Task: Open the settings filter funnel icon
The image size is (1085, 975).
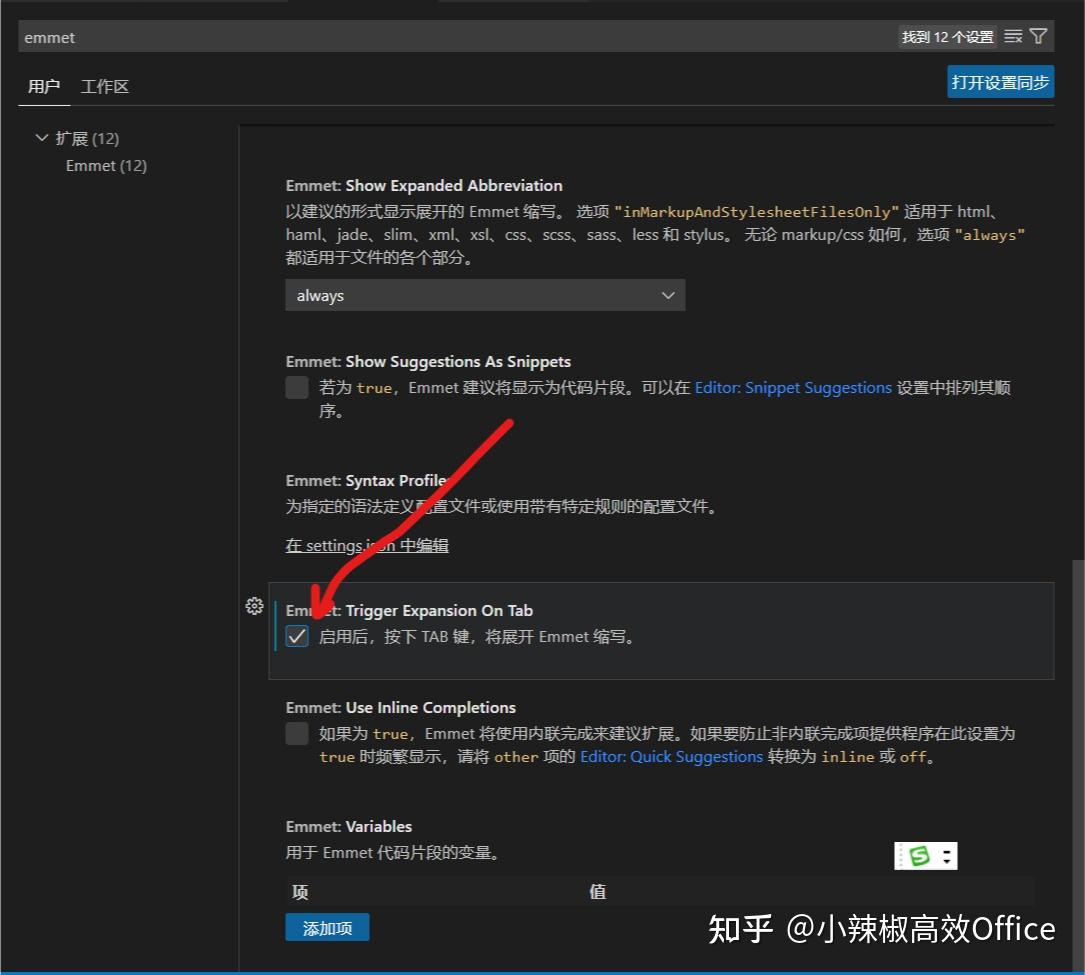Action: point(1038,36)
